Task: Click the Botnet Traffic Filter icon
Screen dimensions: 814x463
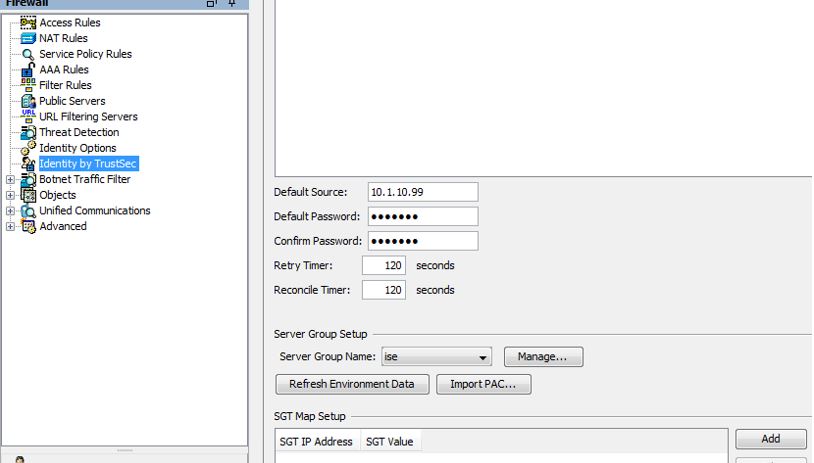Action: click(x=28, y=180)
